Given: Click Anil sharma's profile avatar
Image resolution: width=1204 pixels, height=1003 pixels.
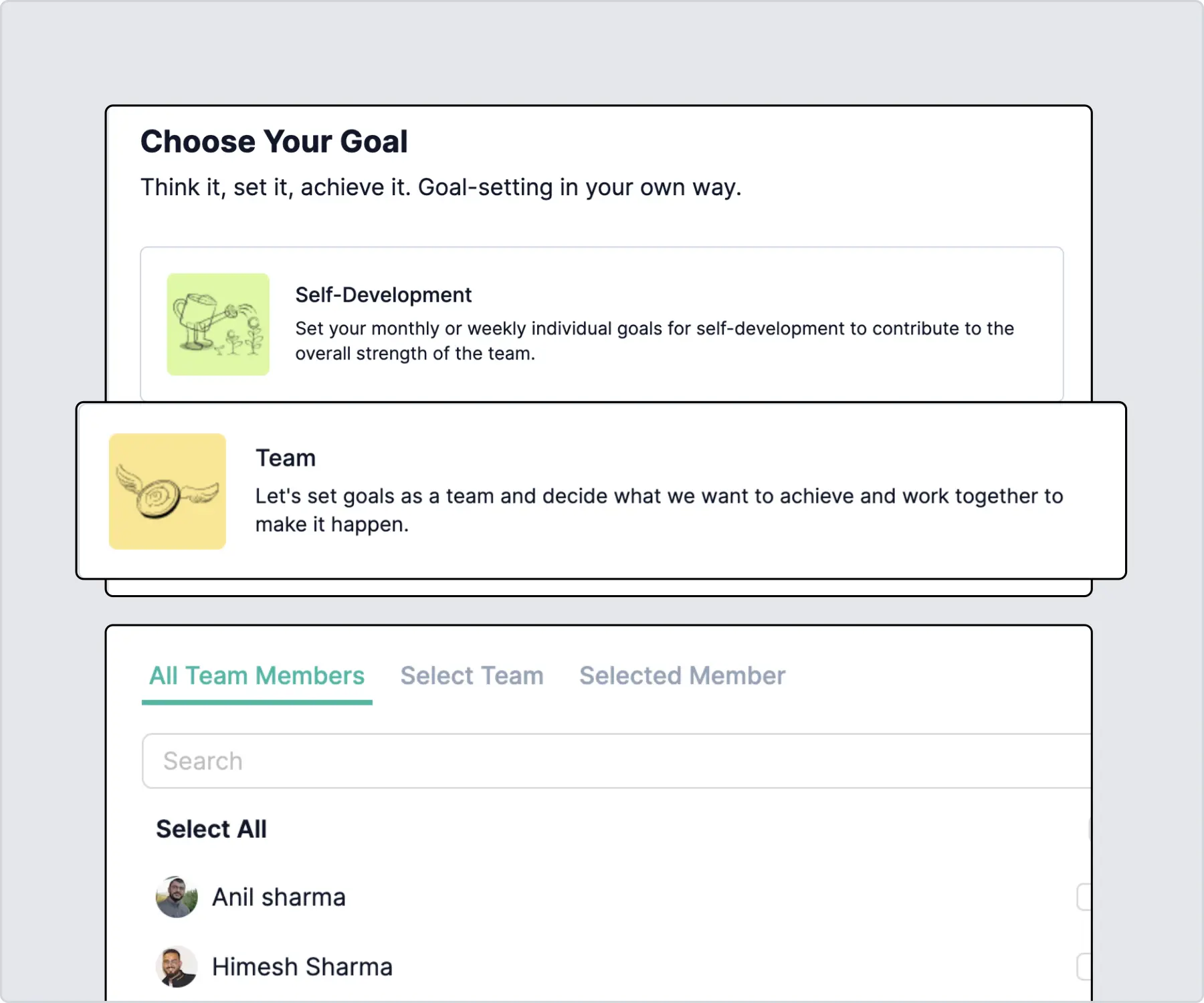Looking at the screenshot, I should click(177, 897).
